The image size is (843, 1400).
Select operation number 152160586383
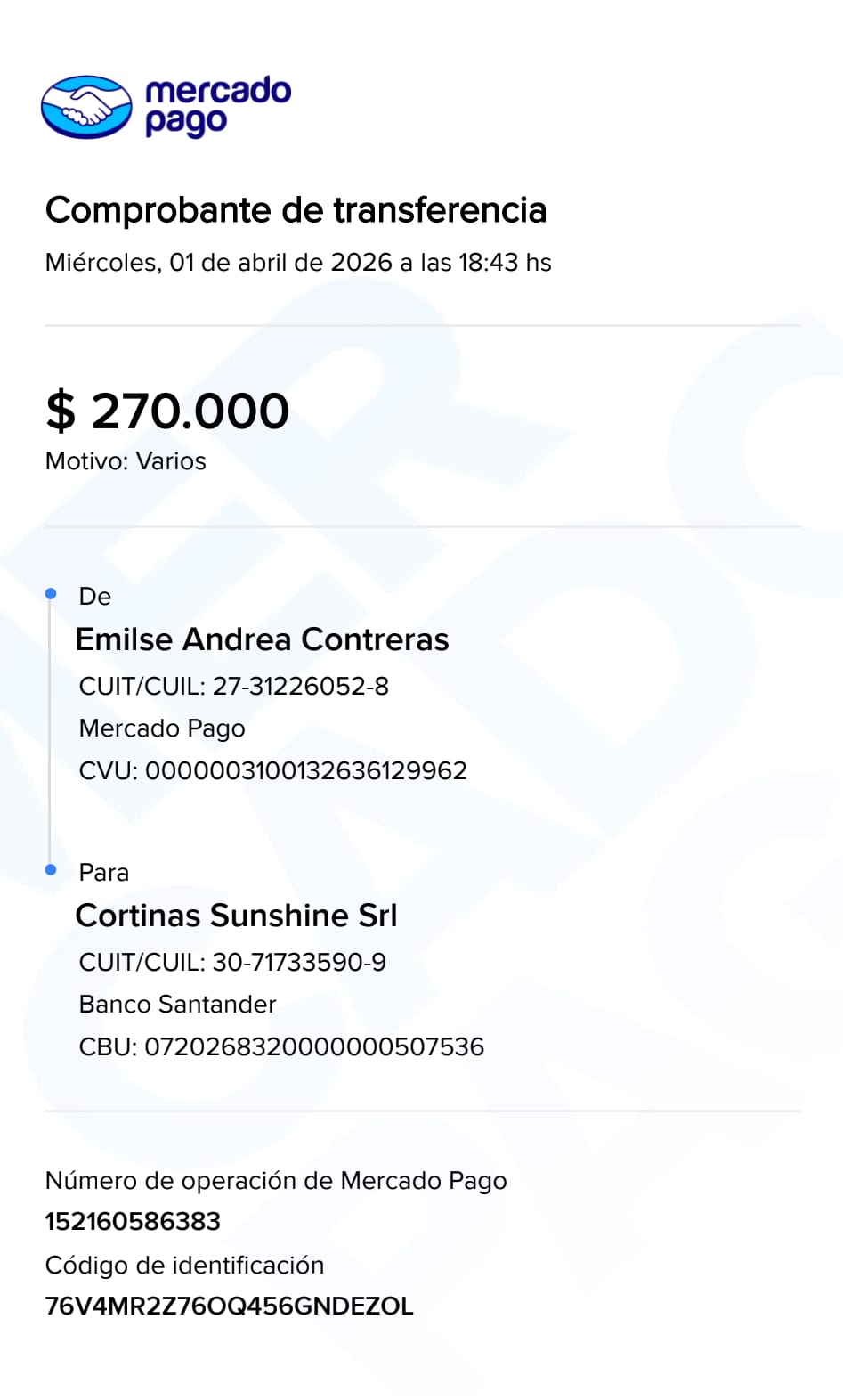tap(133, 1221)
